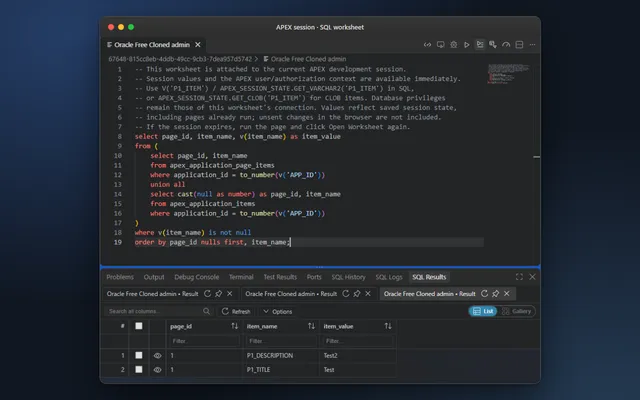Viewport: 640px width, 400px height.
Task: Reload the first result tab with its refresh icon
Action: (207, 293)
